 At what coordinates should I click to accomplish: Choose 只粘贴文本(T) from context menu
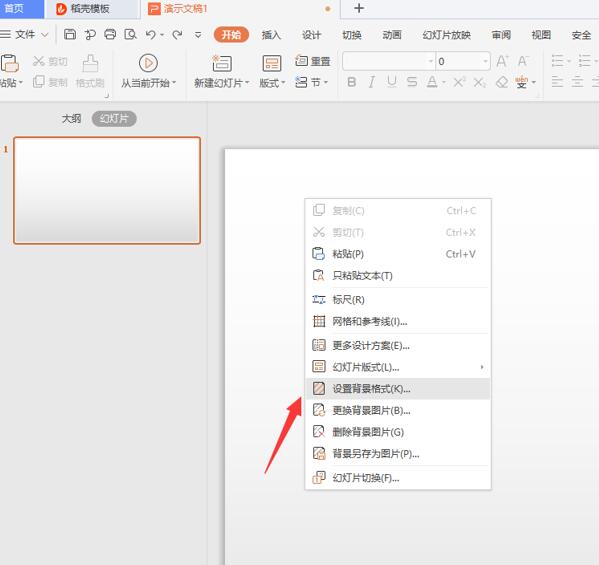[398, 275]
